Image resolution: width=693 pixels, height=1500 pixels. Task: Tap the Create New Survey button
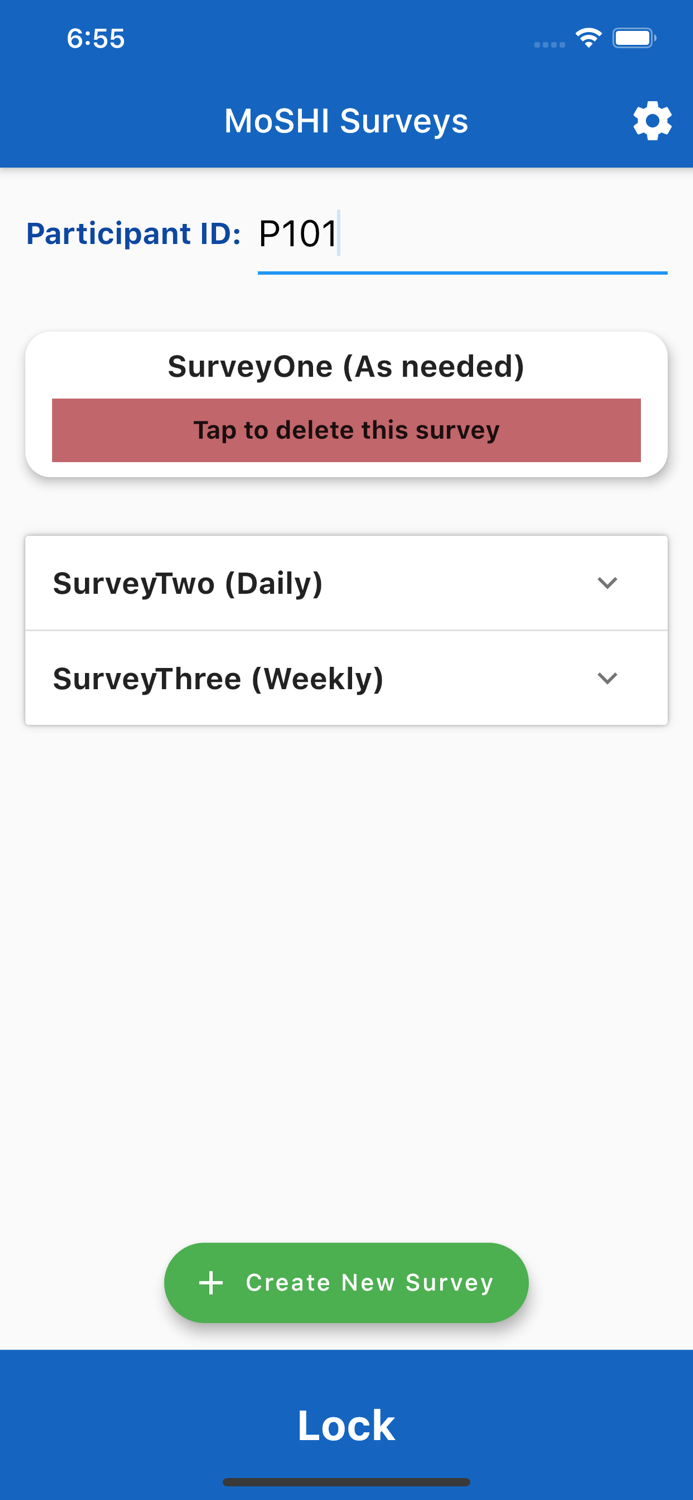tap(346, 1282)
